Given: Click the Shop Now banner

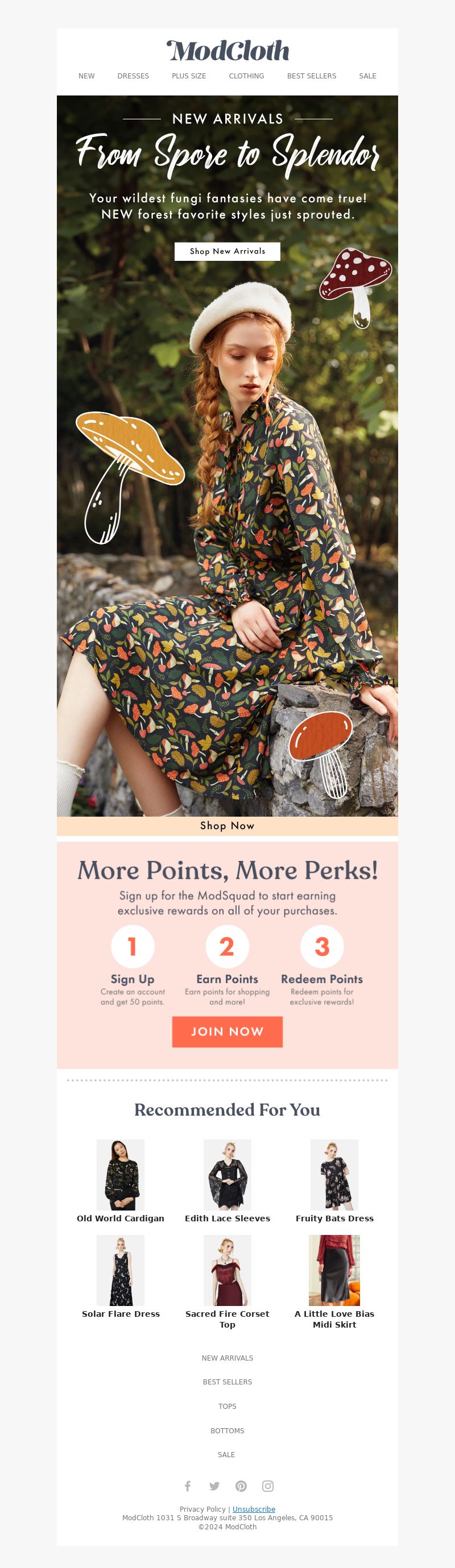Looking at the screenshot, I should click(227, 825).
